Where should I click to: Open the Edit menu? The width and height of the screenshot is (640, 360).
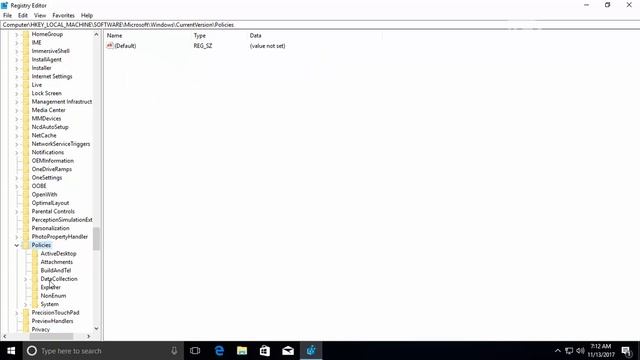(23, 16)
